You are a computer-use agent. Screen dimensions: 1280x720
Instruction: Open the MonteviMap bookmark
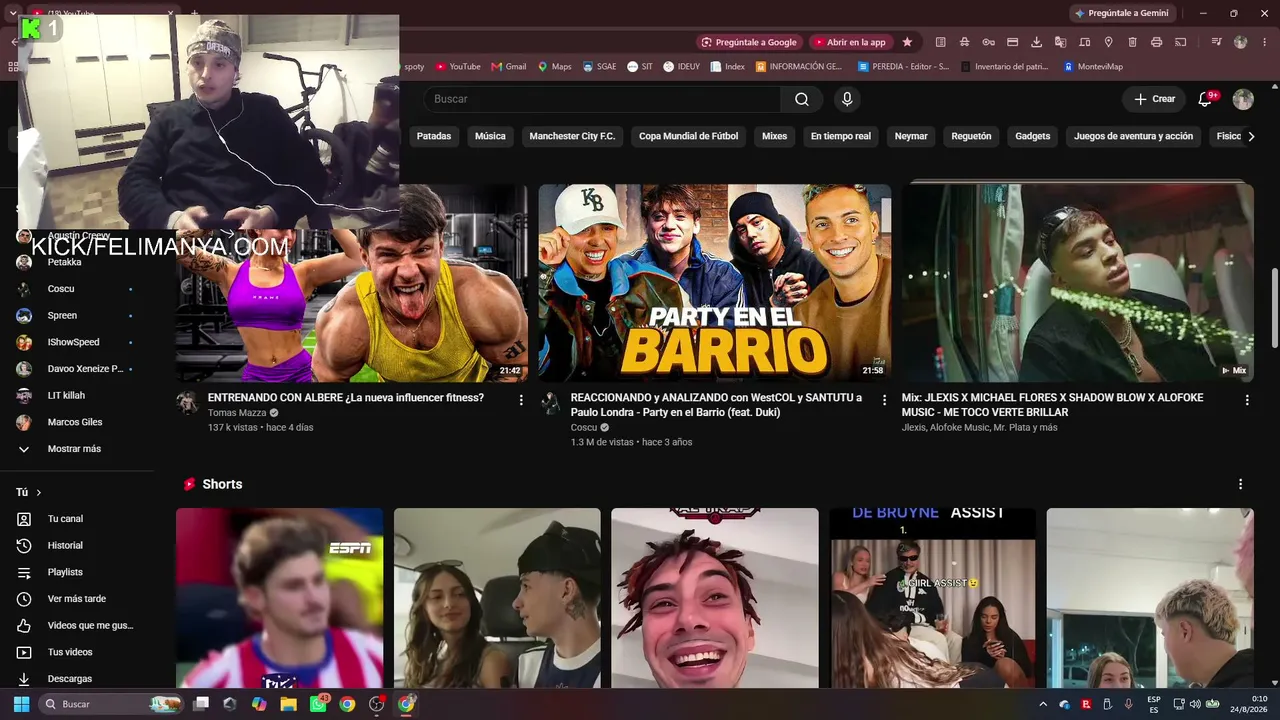pyautogui.click(x=1093, y=67)
